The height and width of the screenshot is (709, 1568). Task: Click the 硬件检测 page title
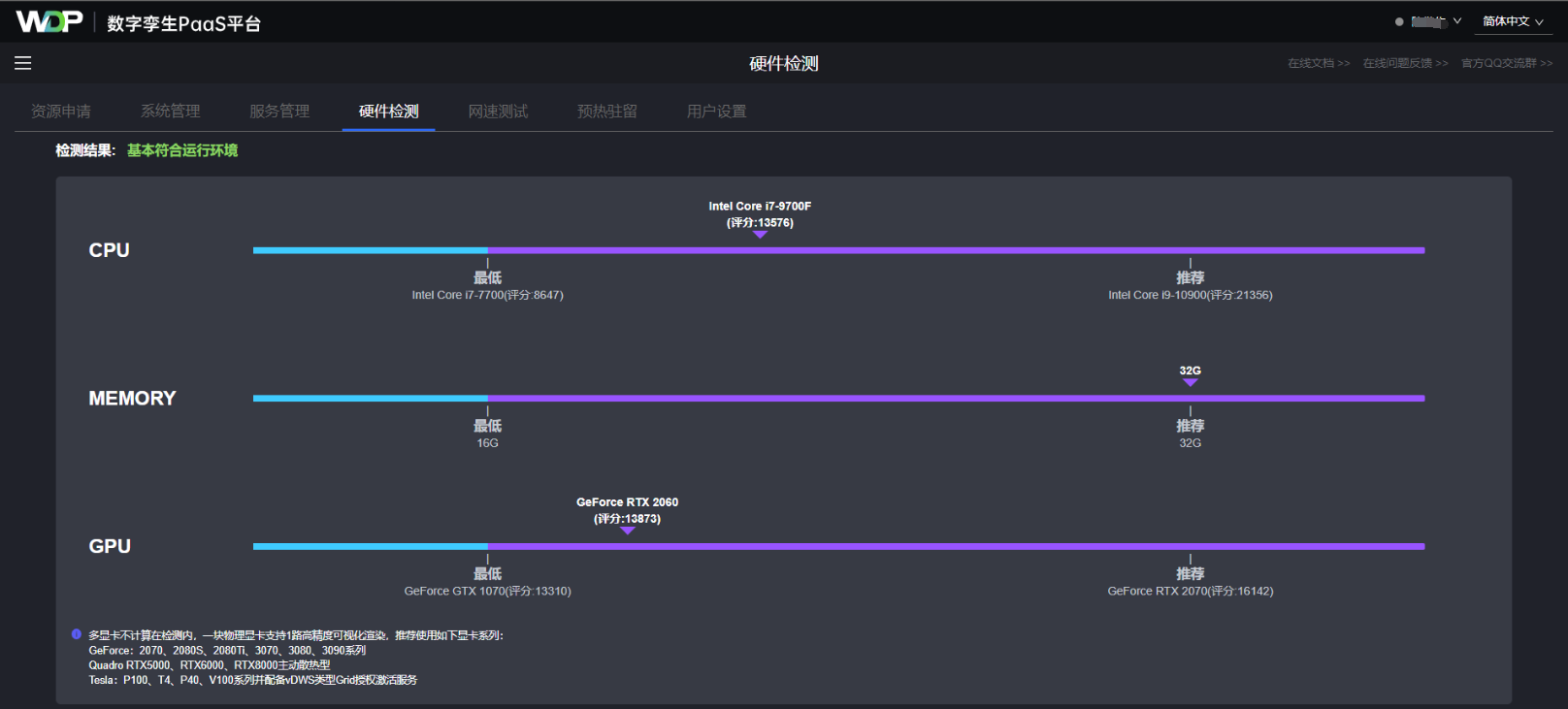point(784,63)
